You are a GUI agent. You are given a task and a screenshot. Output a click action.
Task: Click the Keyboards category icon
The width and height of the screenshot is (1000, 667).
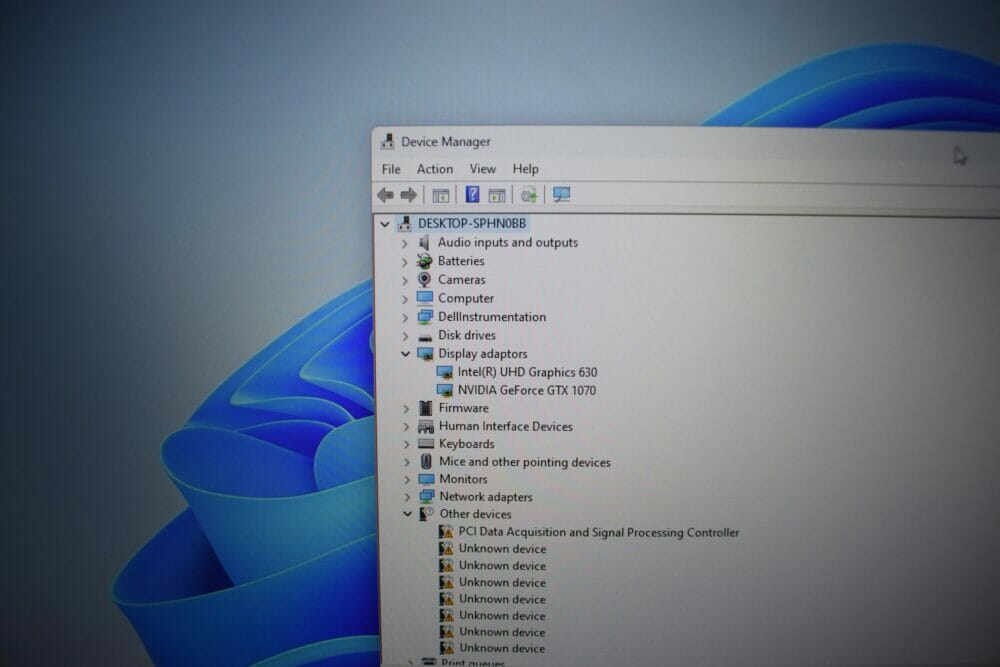(425, 444)
